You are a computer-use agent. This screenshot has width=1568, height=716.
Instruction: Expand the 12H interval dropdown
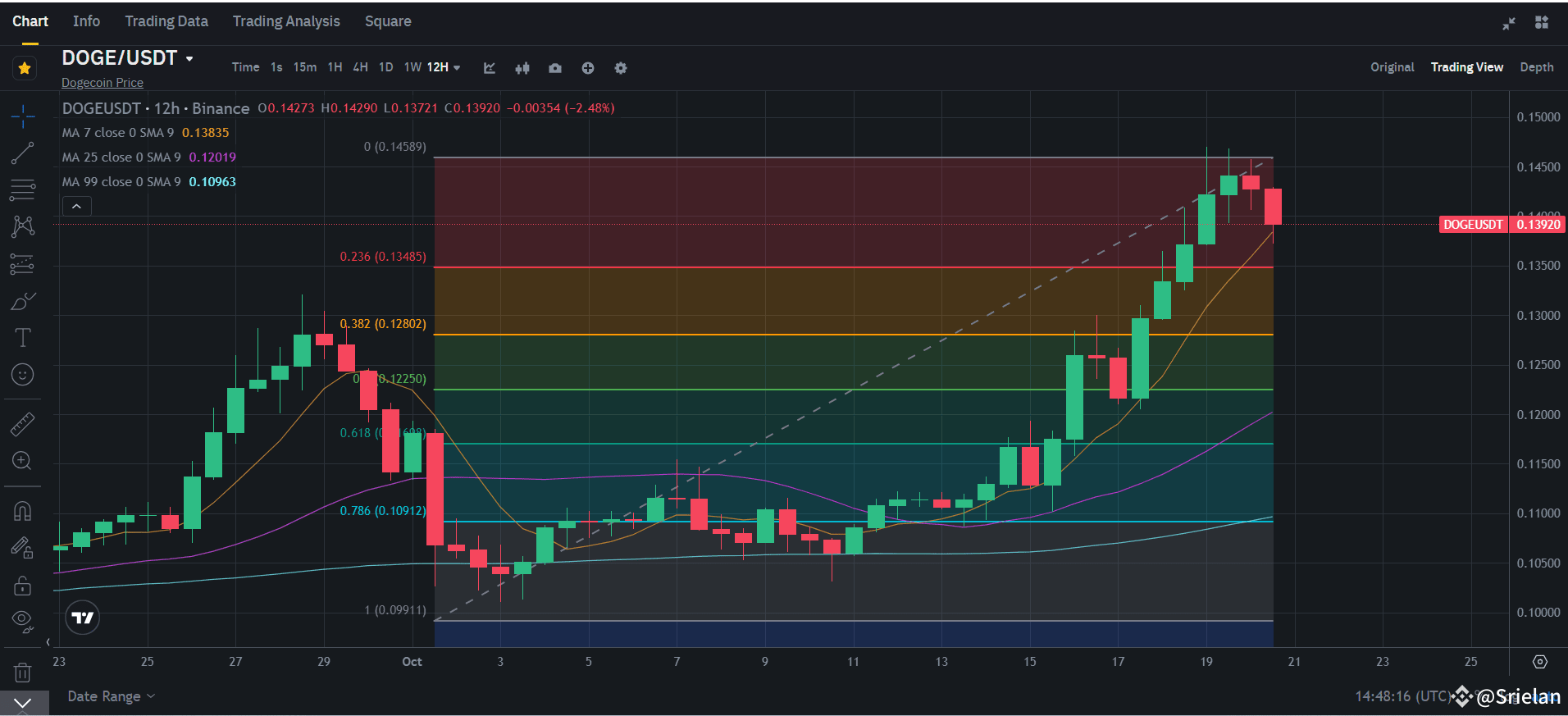click(x=444, y=67)
